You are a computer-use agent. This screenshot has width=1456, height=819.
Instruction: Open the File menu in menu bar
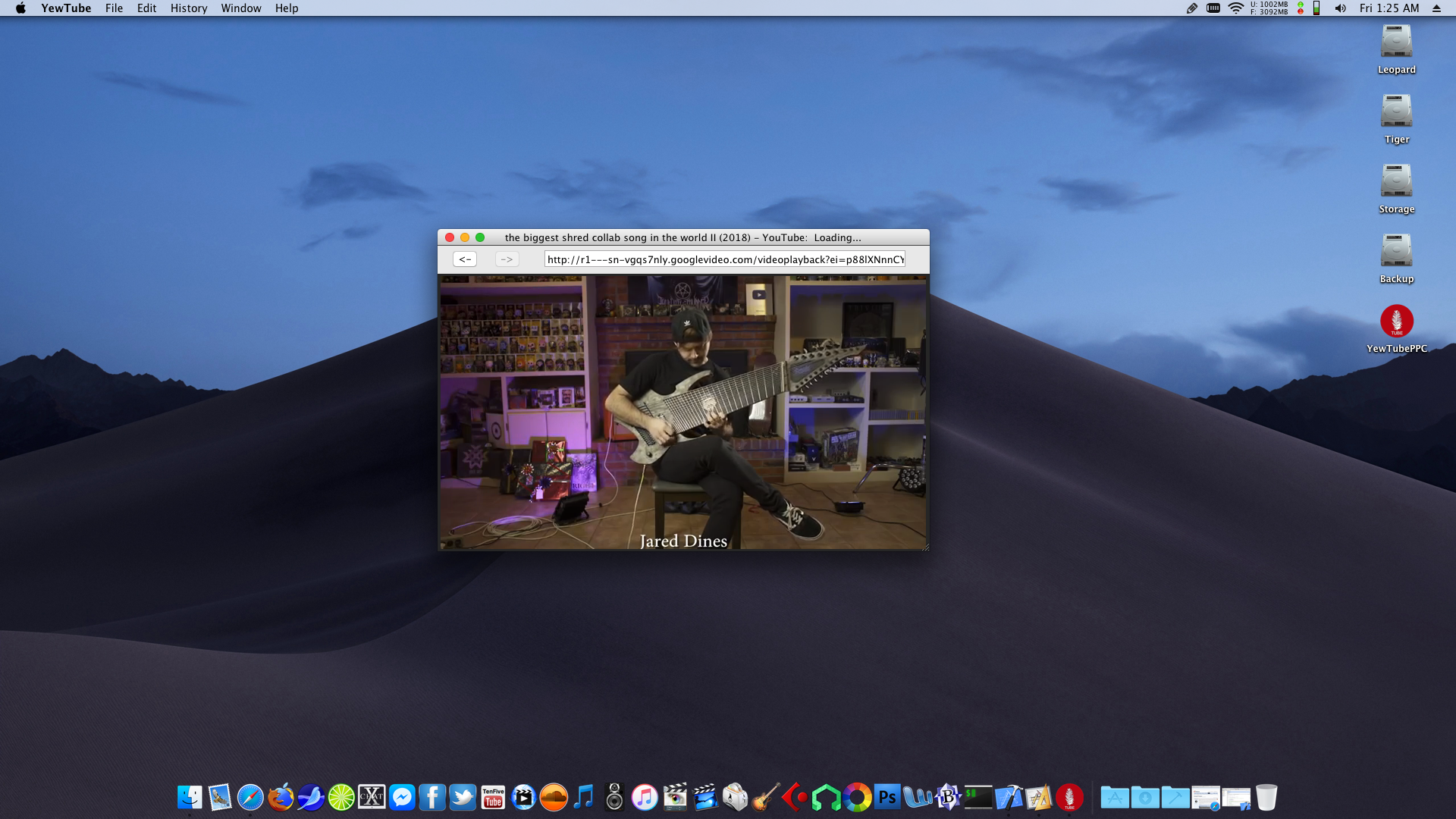pyautogui.click(x=114, y=8)
